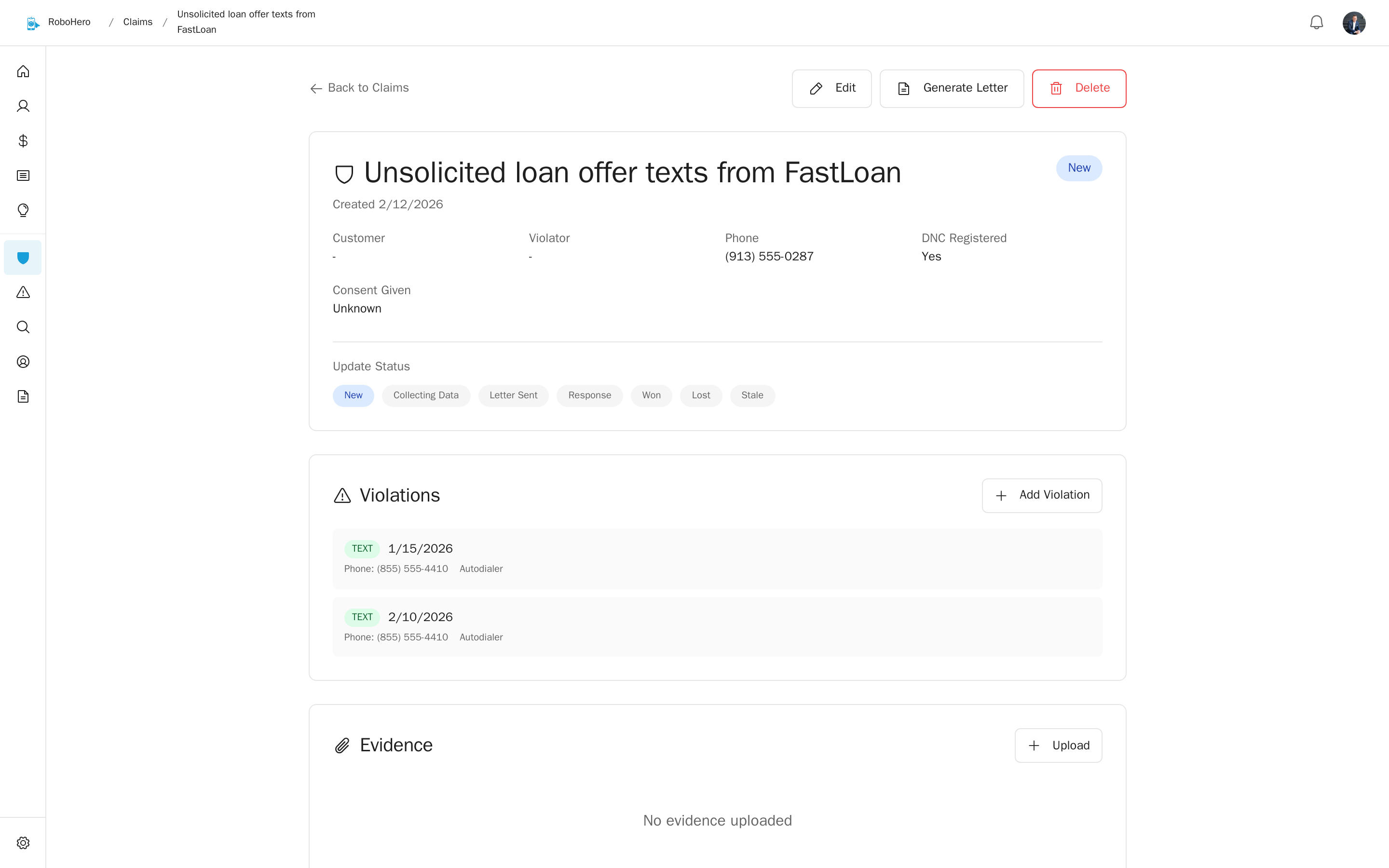Set status to Collecting Data

(425, 395)
